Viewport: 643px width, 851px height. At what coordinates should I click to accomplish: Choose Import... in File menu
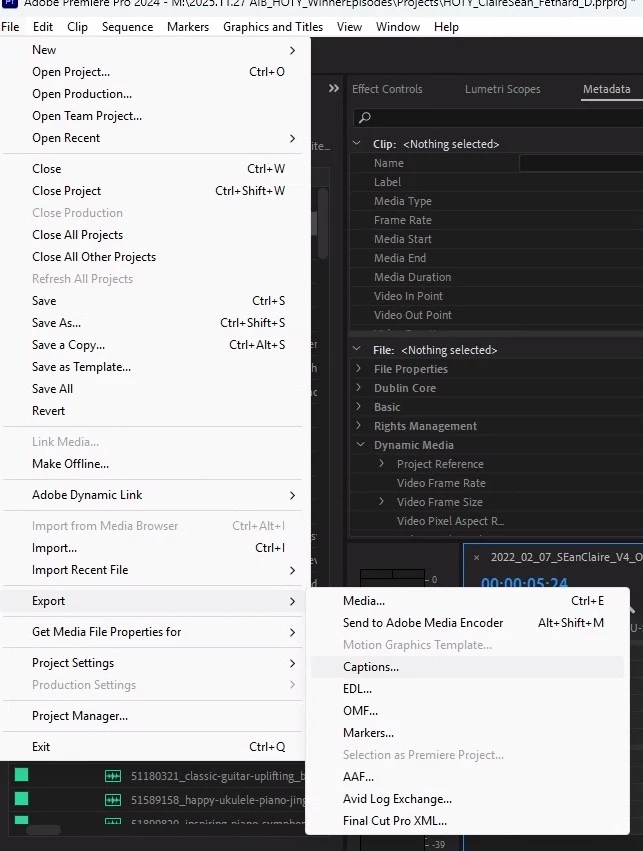[x=152, y=548]
